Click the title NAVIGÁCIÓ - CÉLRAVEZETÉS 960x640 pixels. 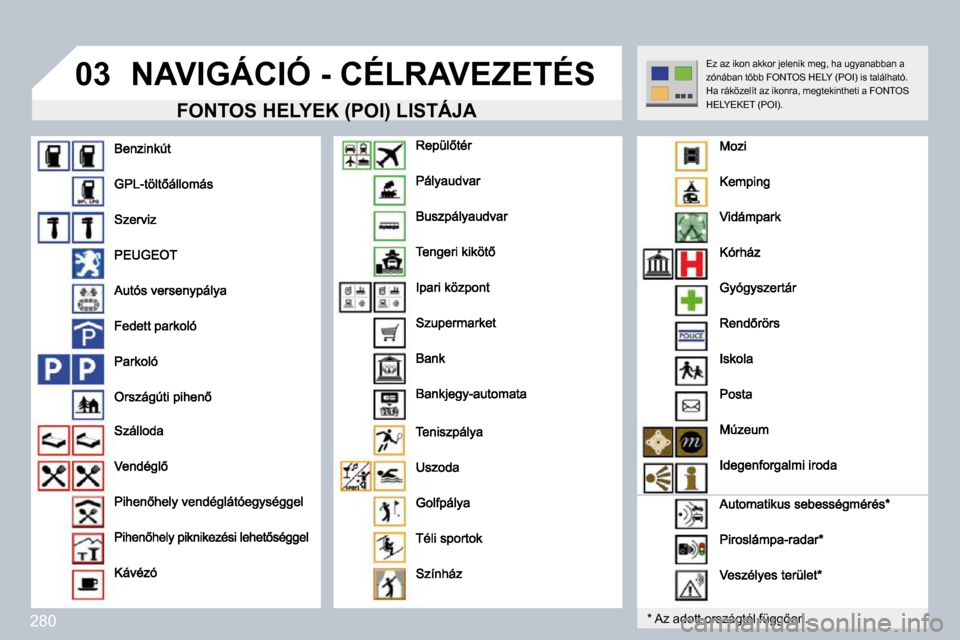[363, 73]
